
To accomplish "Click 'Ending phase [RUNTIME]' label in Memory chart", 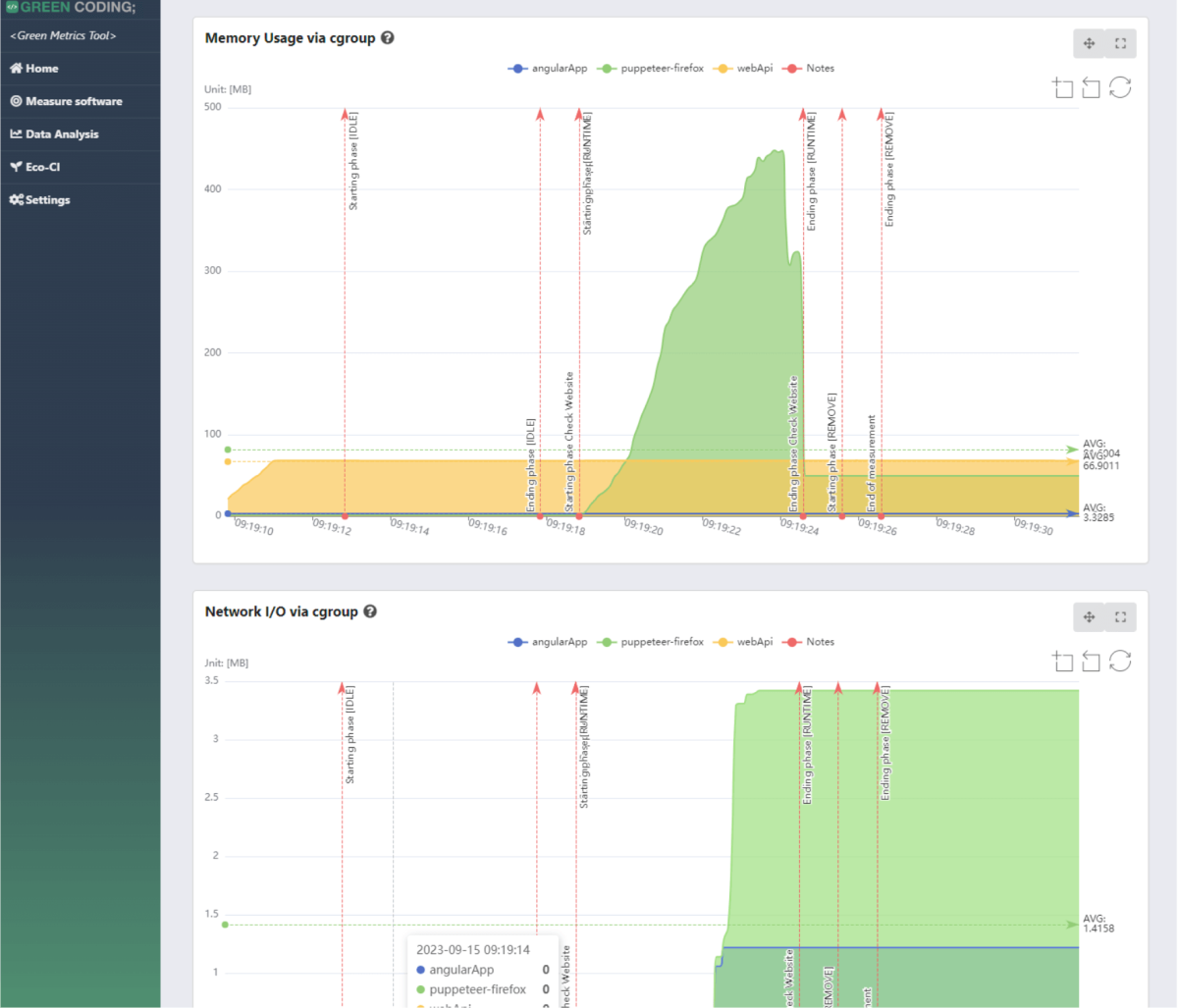I will [x=812, y=171].
